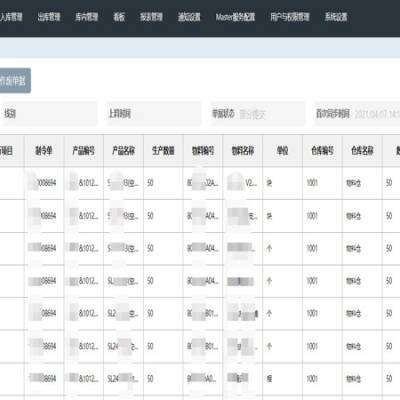This screenshot has width=400, height=400.
Task: Open the 出库管理 menu
Action: (x=49, y=17)
